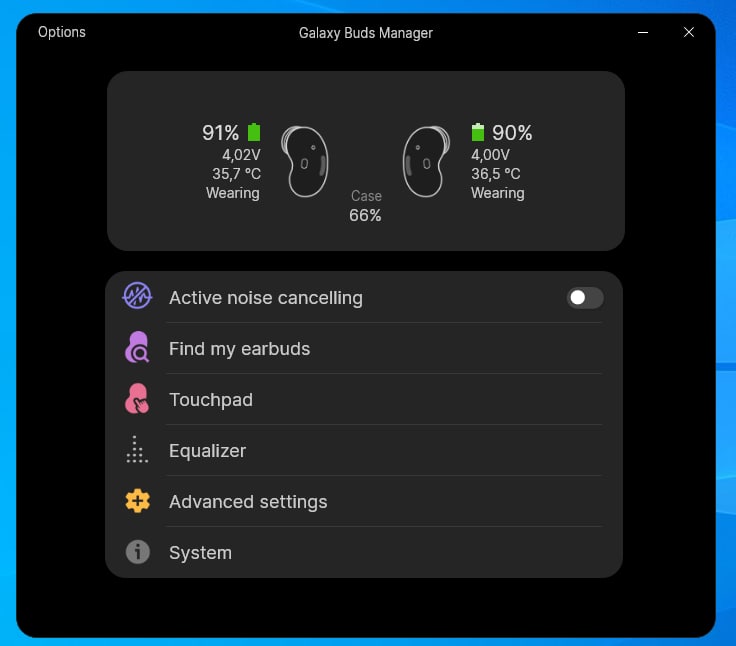Click the pink Touchpad earbud icon
This screenshot has height=646, width=736.
pos(137,399)
